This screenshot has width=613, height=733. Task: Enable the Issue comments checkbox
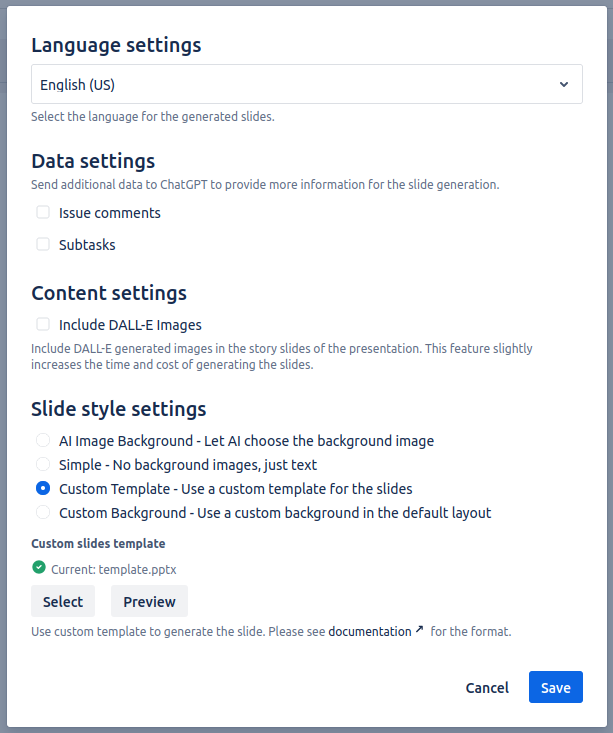(x=43, y=213)
